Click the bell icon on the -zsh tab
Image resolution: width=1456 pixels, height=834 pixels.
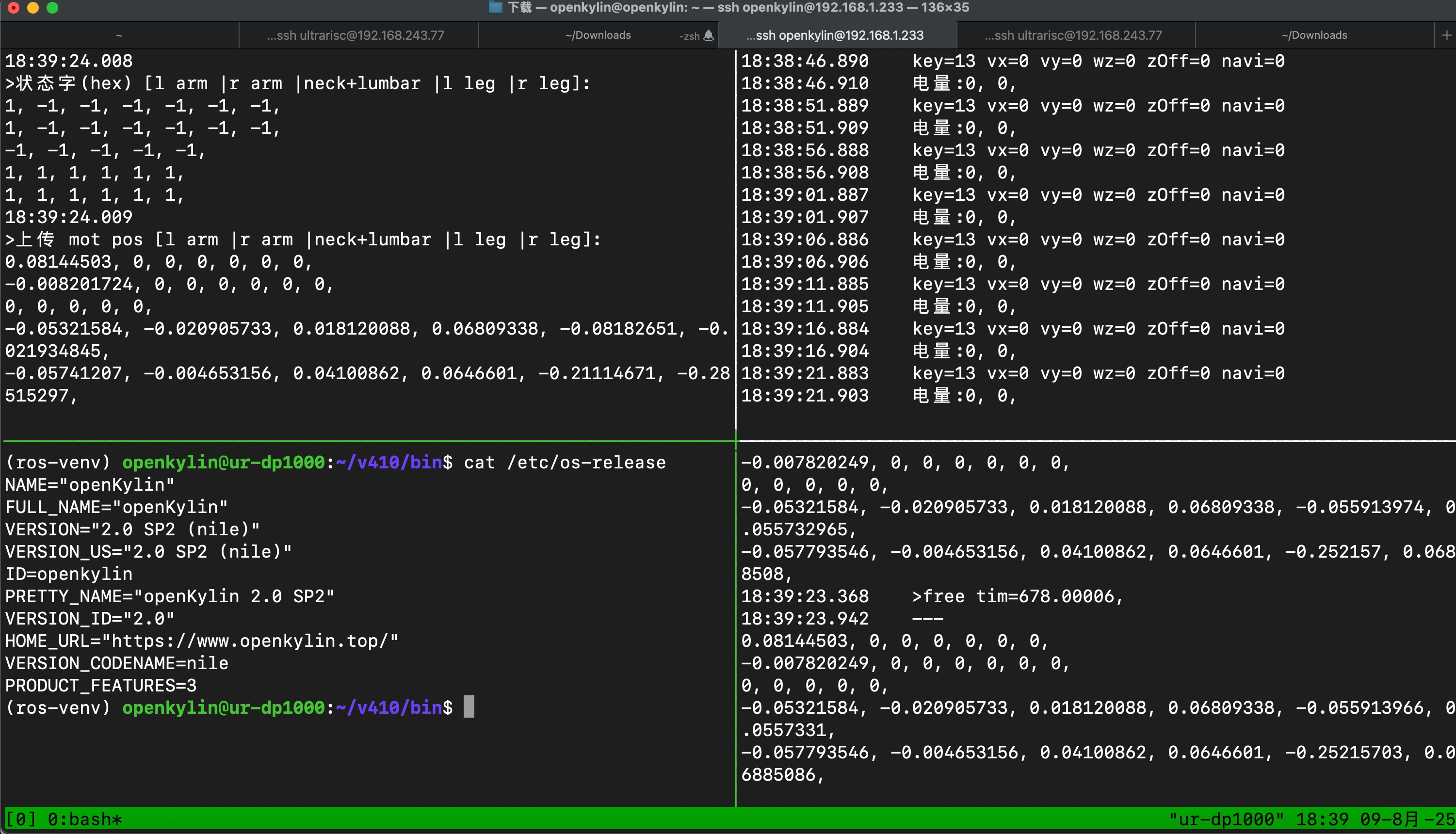point(709,35)
